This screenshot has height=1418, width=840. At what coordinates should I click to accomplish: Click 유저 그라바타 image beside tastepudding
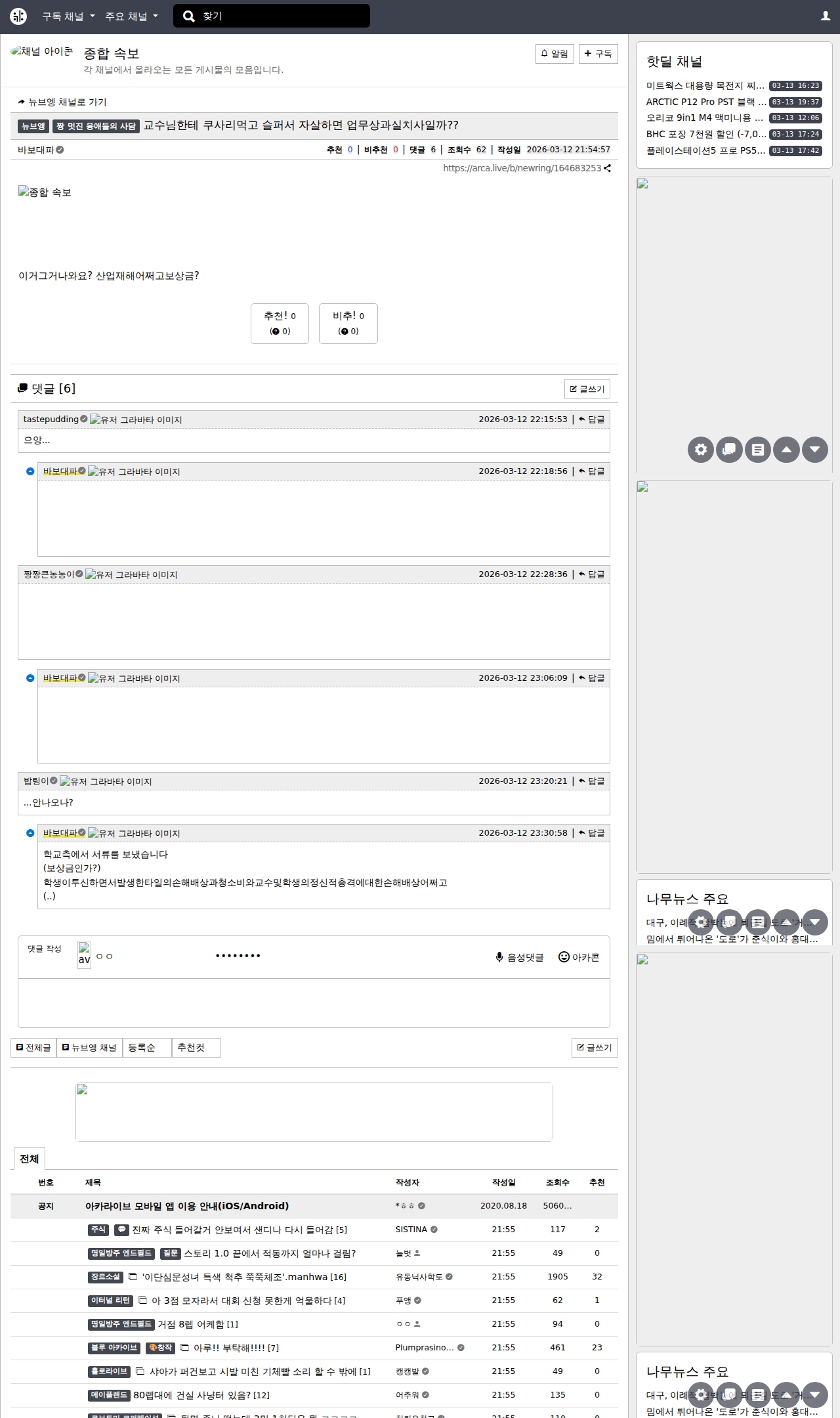[136, 419]
